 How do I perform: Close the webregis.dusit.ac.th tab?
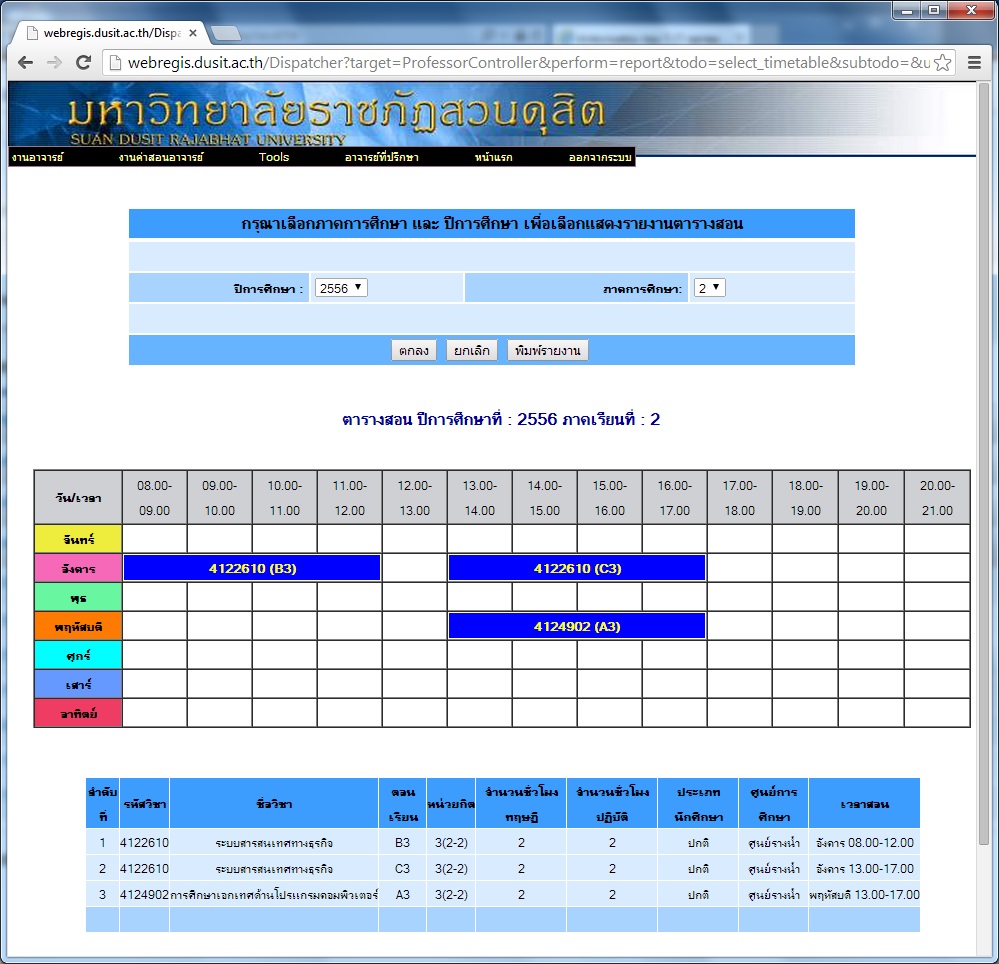(193, 33)
